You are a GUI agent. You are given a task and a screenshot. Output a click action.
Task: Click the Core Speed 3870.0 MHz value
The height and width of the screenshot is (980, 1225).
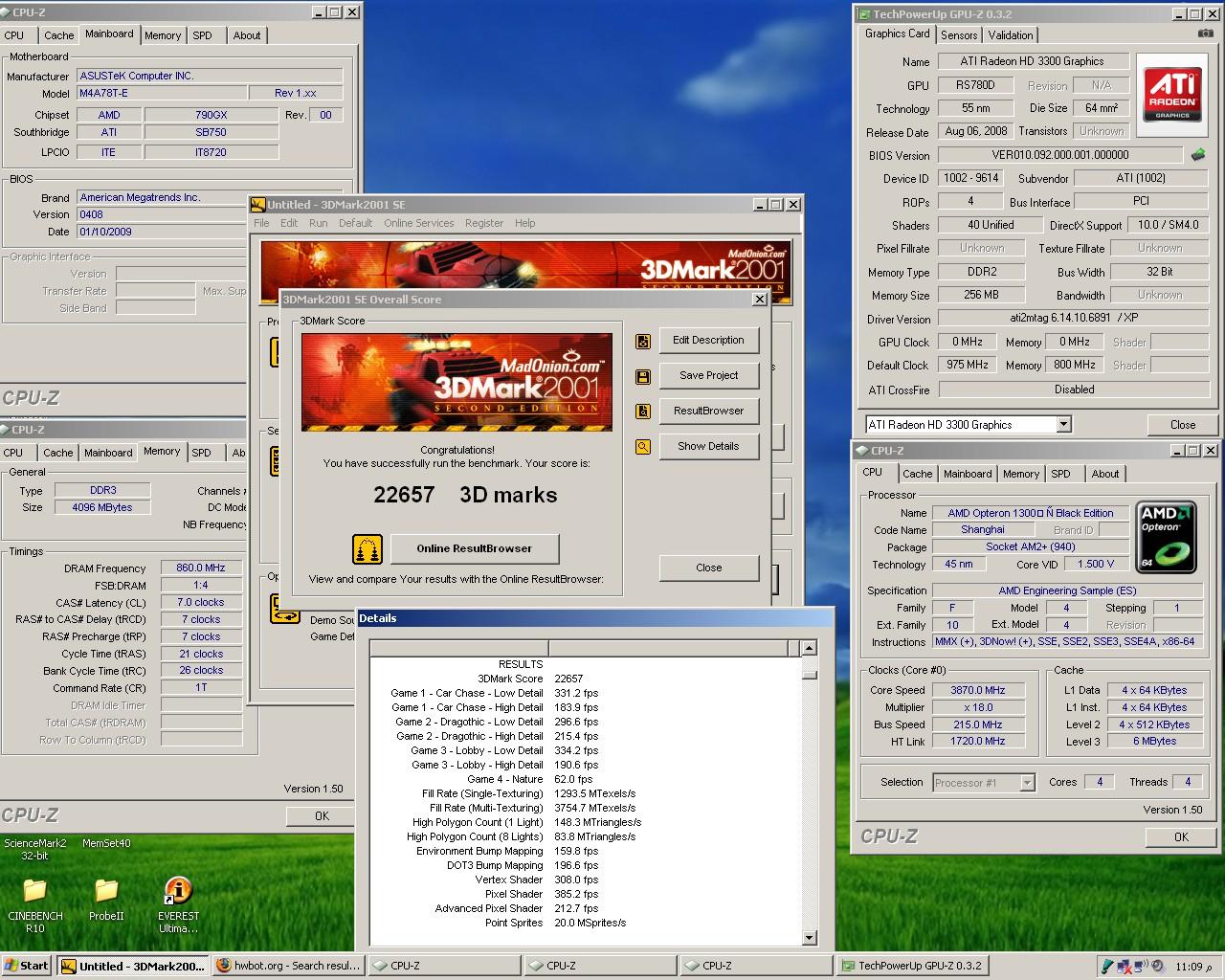(x=978, y=690)
